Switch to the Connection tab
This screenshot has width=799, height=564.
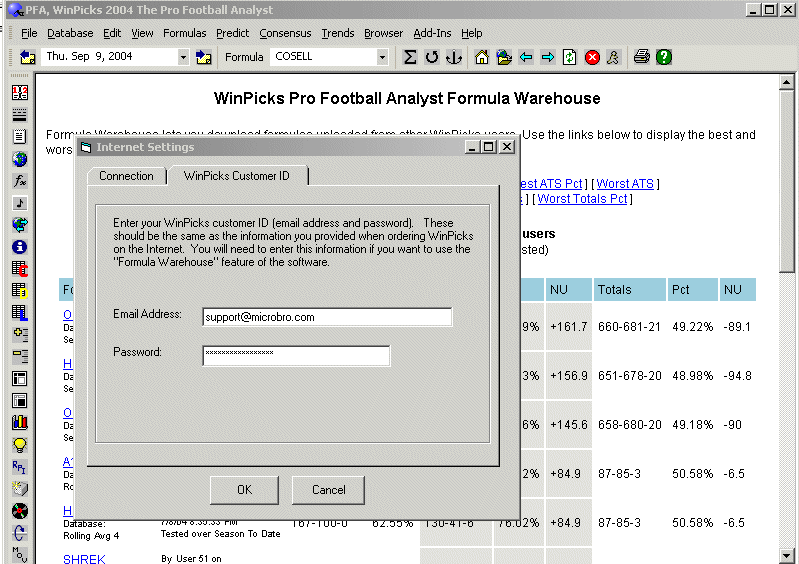126,176
